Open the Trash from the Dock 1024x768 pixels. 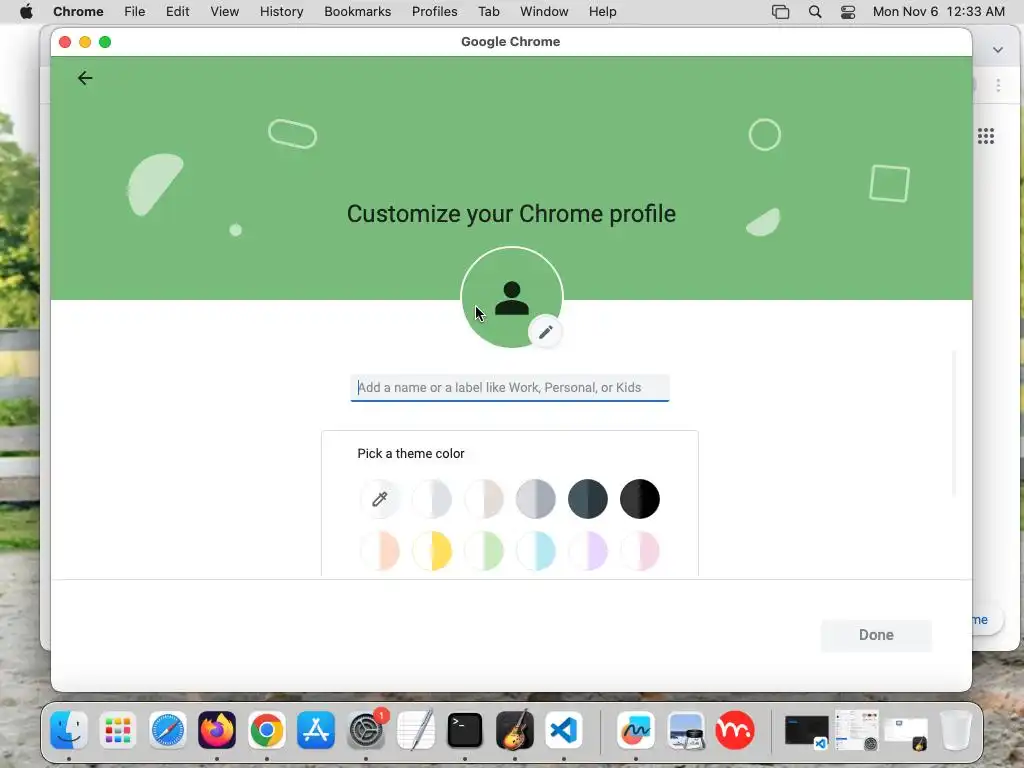pyautogui.click(x=956, y=729)
